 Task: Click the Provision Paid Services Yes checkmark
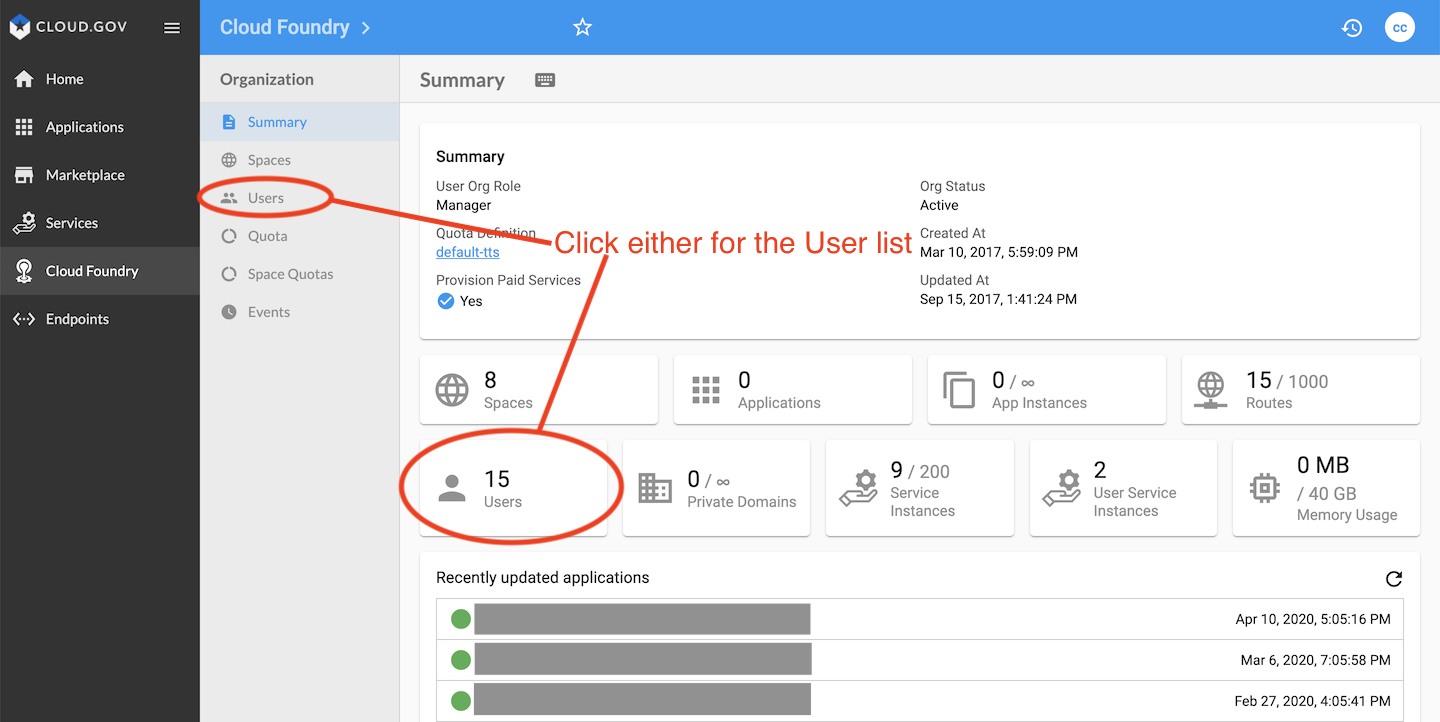(x=446, y=301)
